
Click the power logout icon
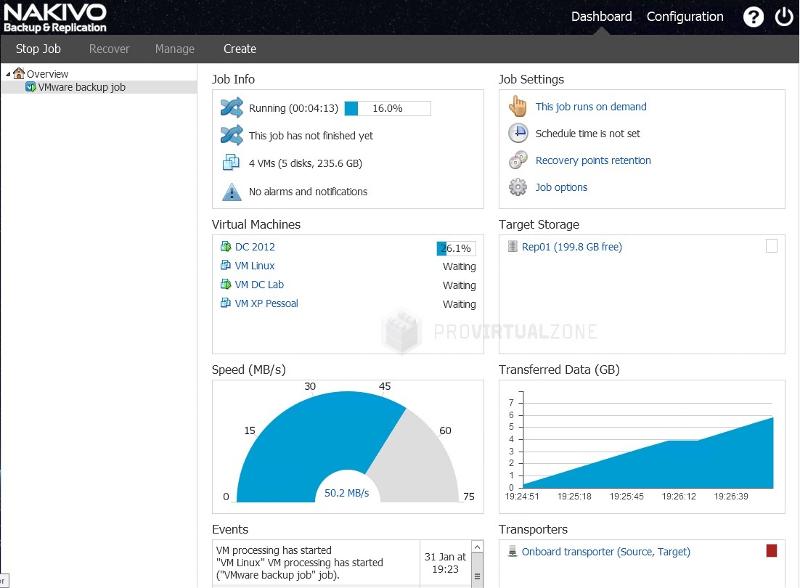[784, 17]
